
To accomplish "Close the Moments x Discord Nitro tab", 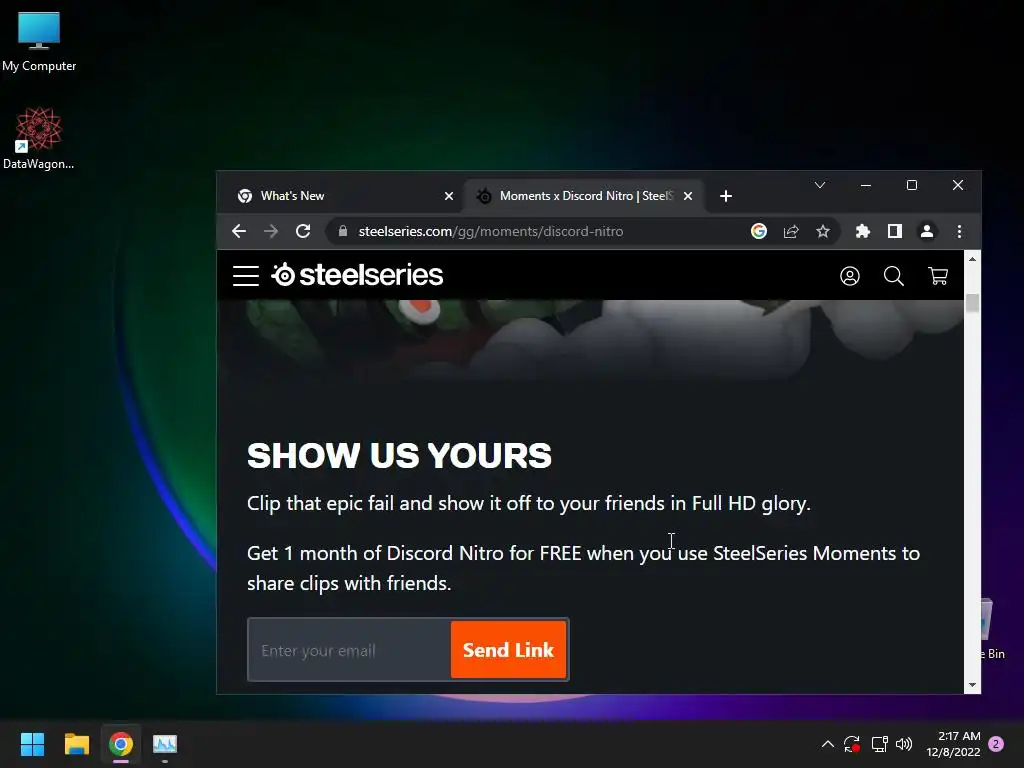I will click(x=688, y=196).
